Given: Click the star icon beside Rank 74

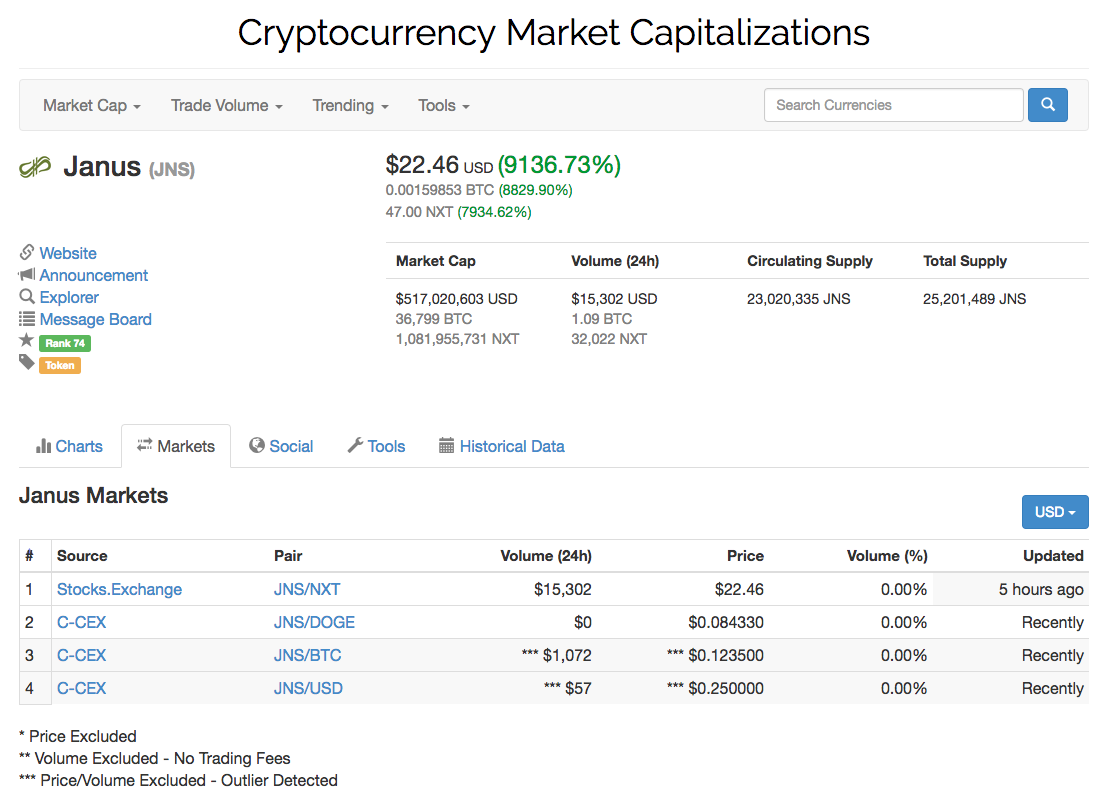Looking at the screenshot, I should point(27,340).
